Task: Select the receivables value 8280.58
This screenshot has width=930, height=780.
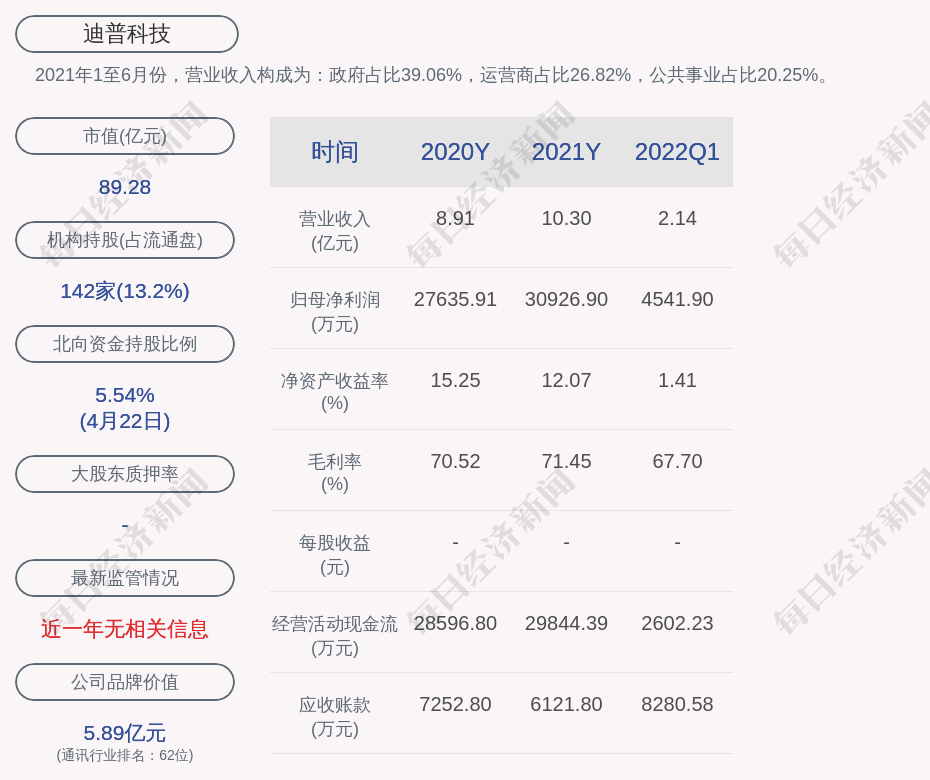Action: pos(677,704)
